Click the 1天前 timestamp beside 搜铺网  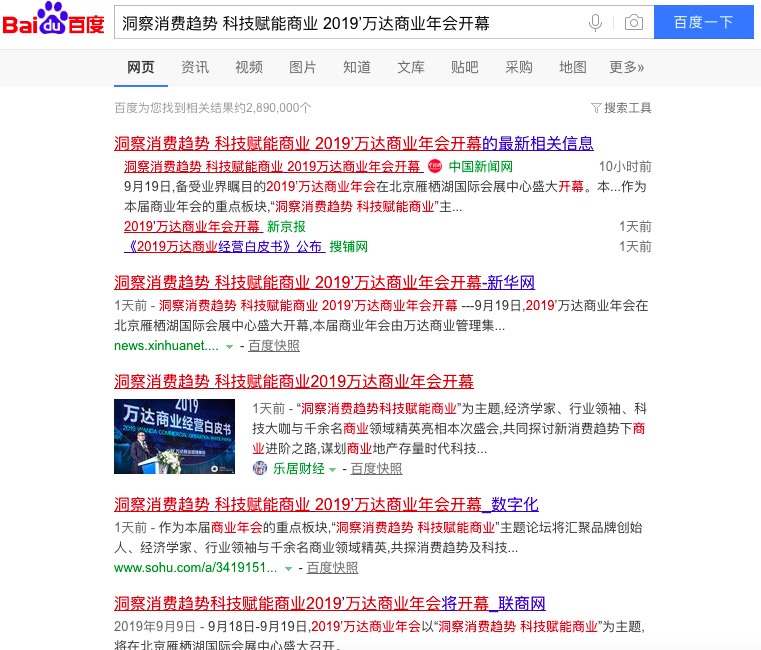tap(635, 247)
